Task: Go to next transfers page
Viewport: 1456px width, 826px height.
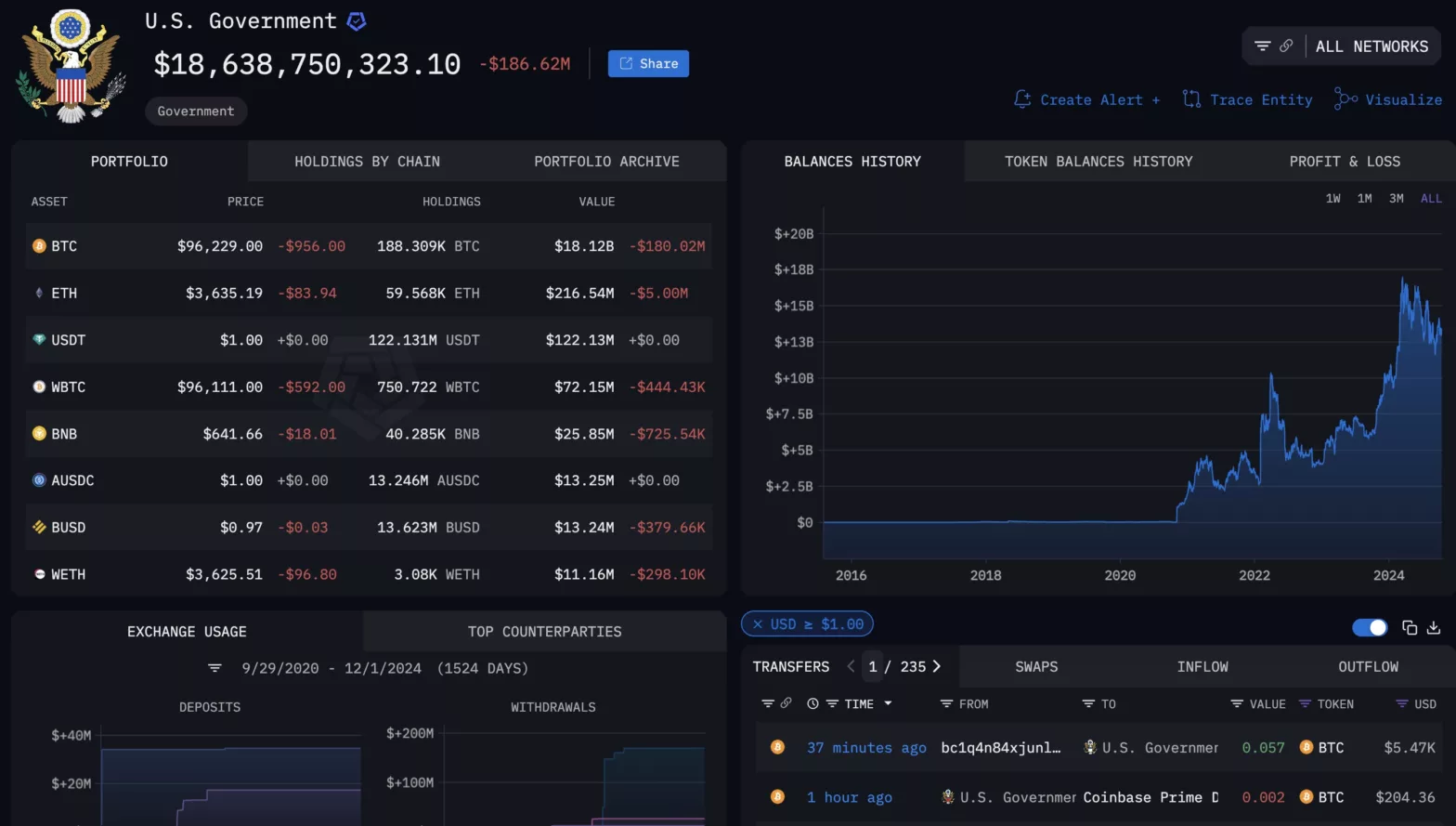Action: coord(936,666)
